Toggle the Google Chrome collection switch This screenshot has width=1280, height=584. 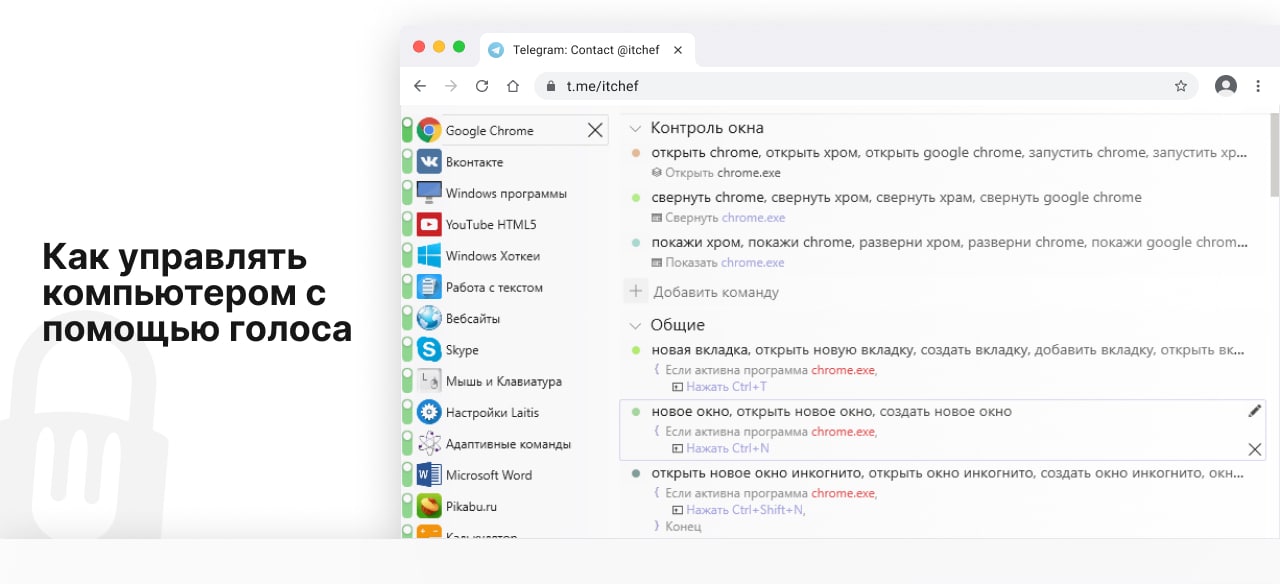click(407, 130)
